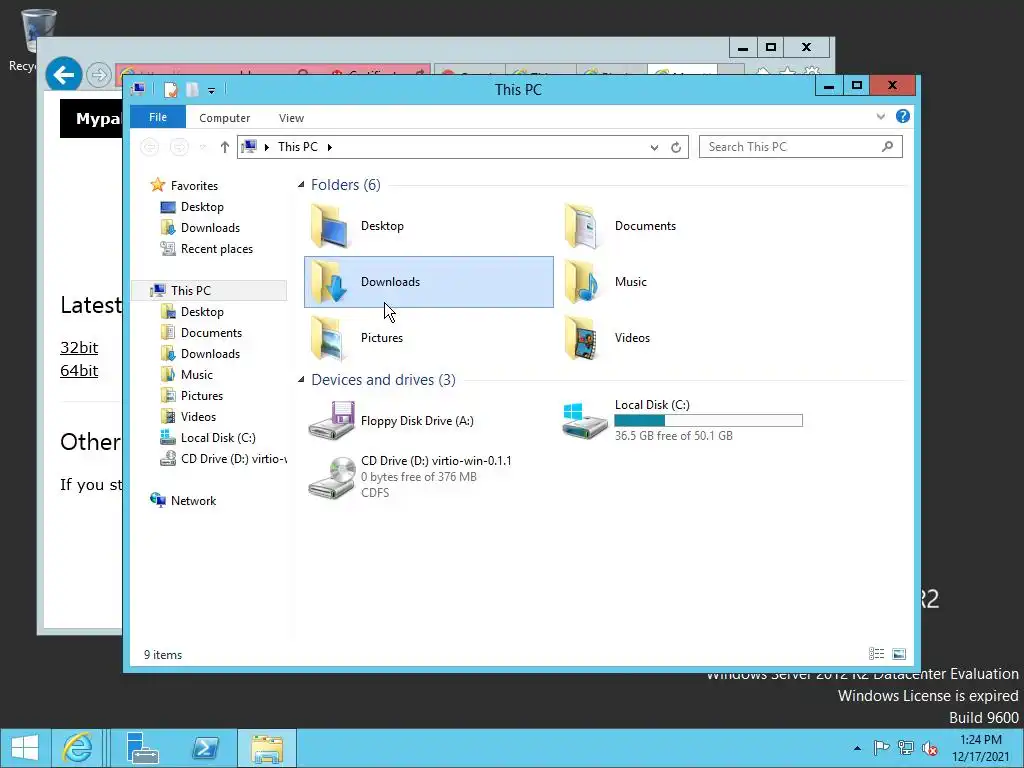Select This PC in navigation pane

tap(209, 291)
